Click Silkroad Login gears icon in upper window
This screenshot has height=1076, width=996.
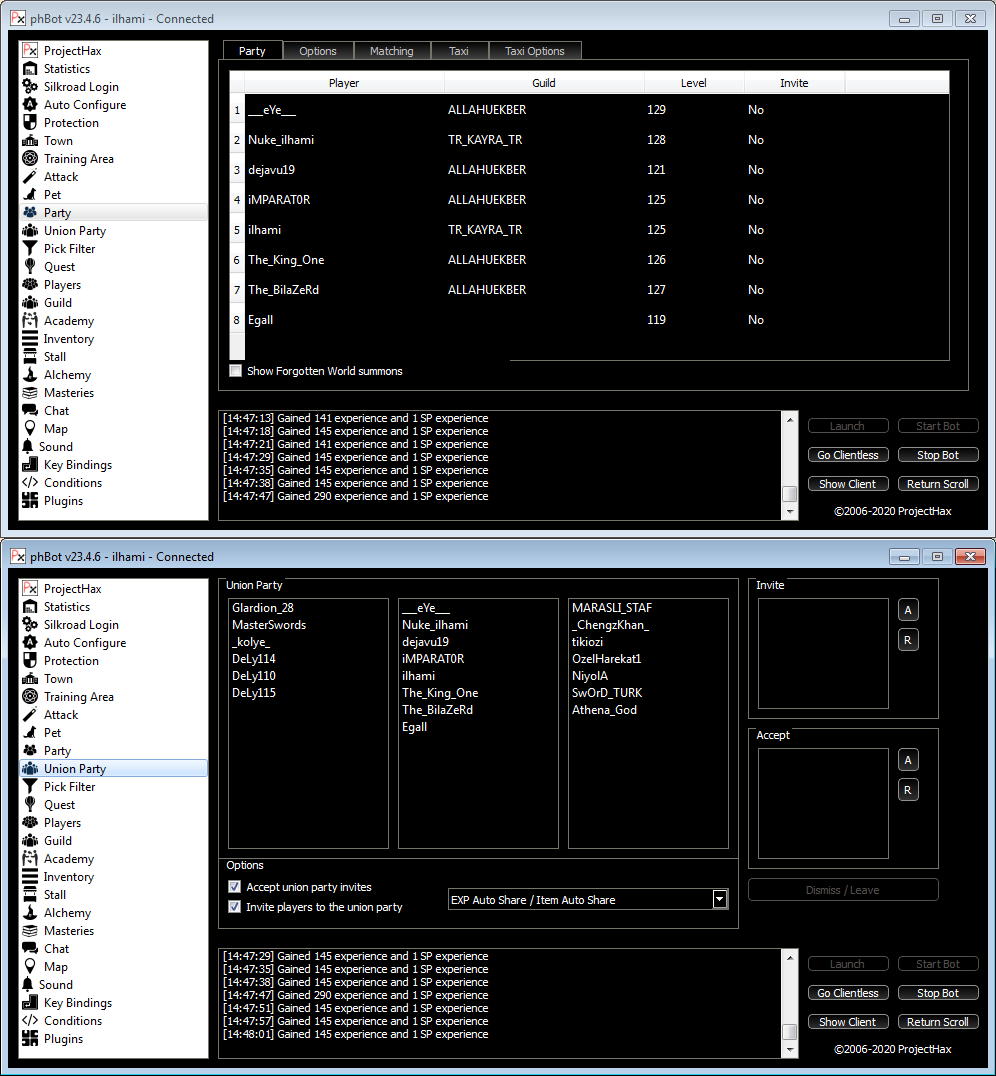click(30, 87)
